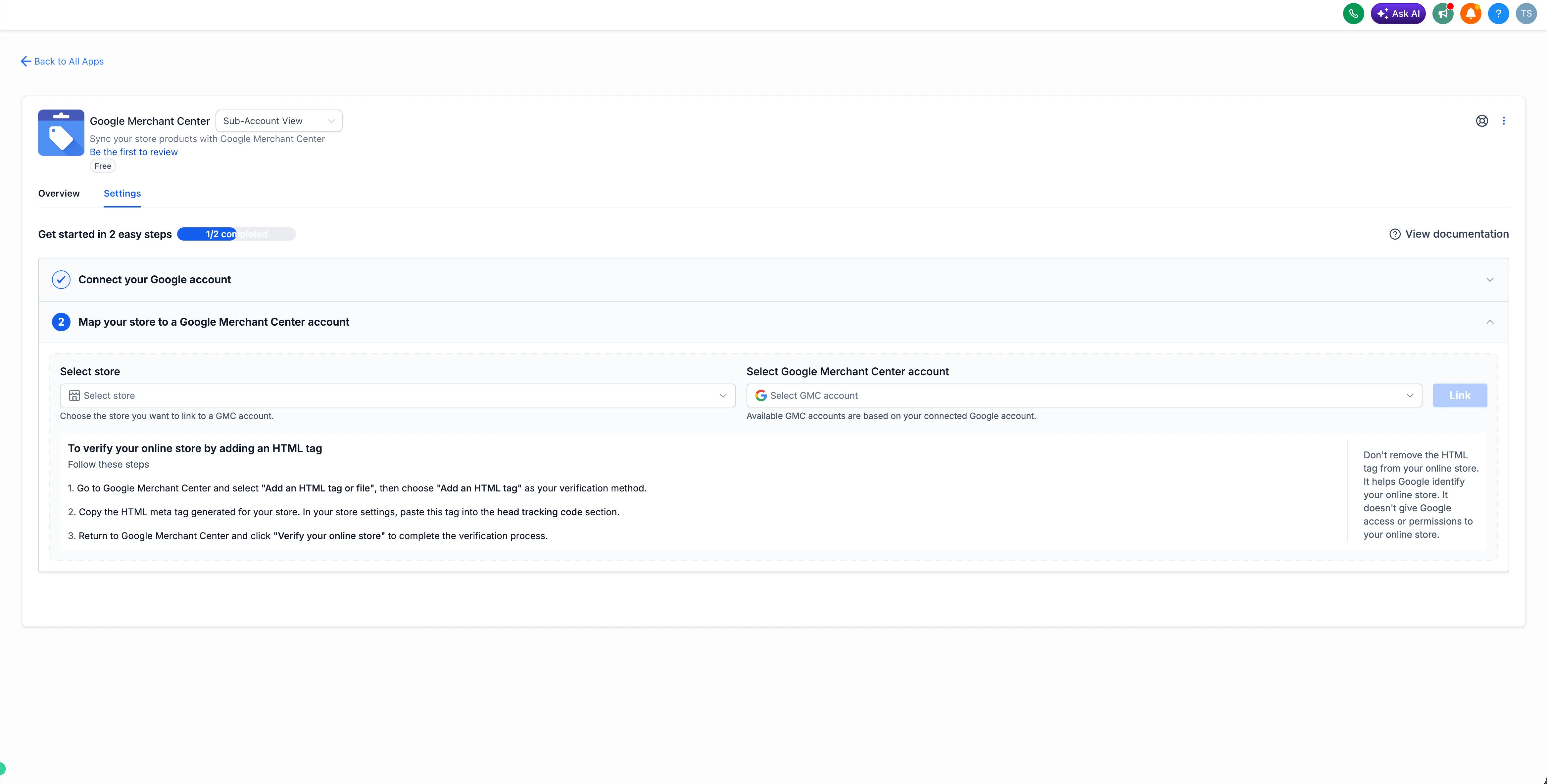Open the Sub-Account View dropdown
The width and height of the screenshot is (1547, 784).
pyautogui.click(x=279, y=121)
